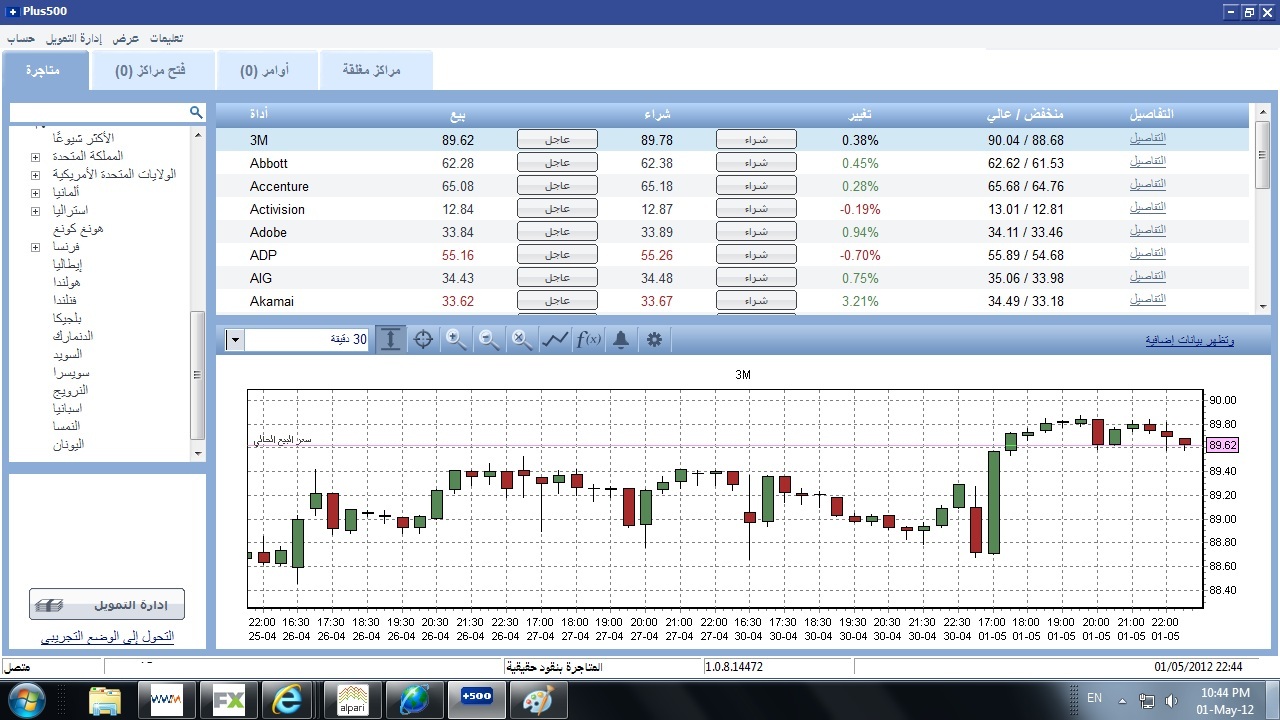Click the buy button for Abbott
This screenshot has height=720, width=1280.
[756, 163]
